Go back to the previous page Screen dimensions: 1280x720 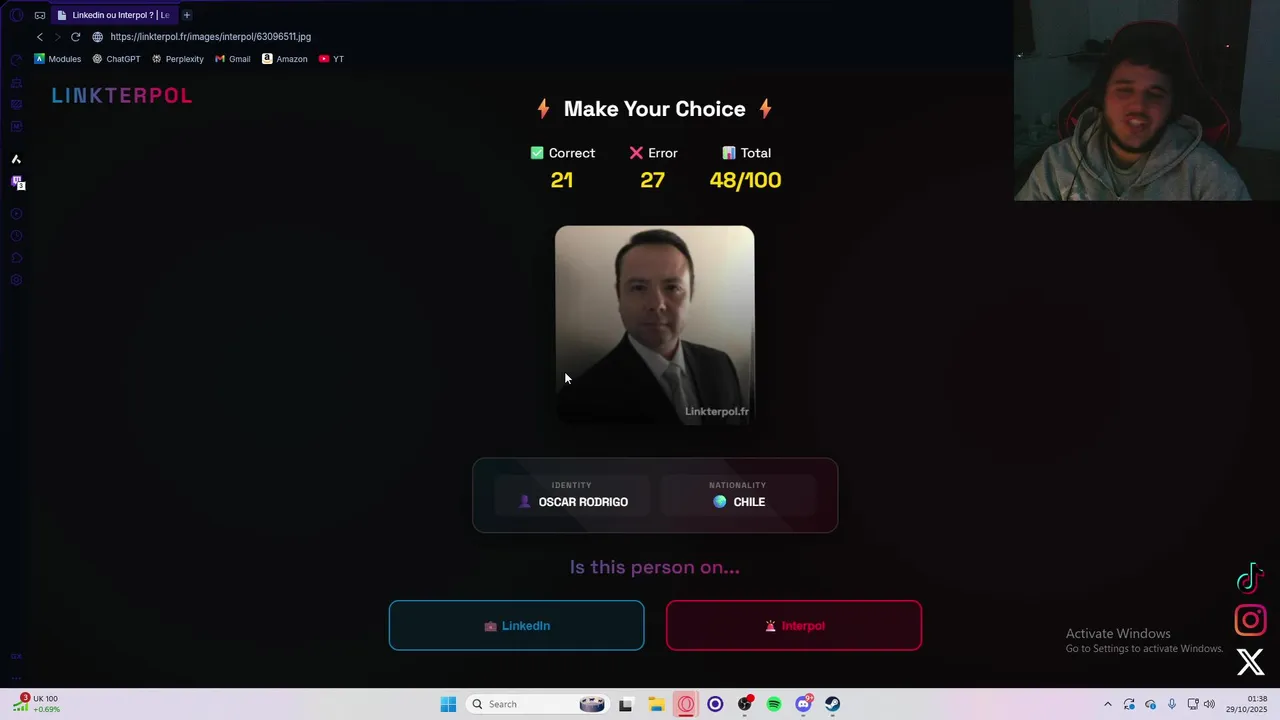[x=40, y=37]
